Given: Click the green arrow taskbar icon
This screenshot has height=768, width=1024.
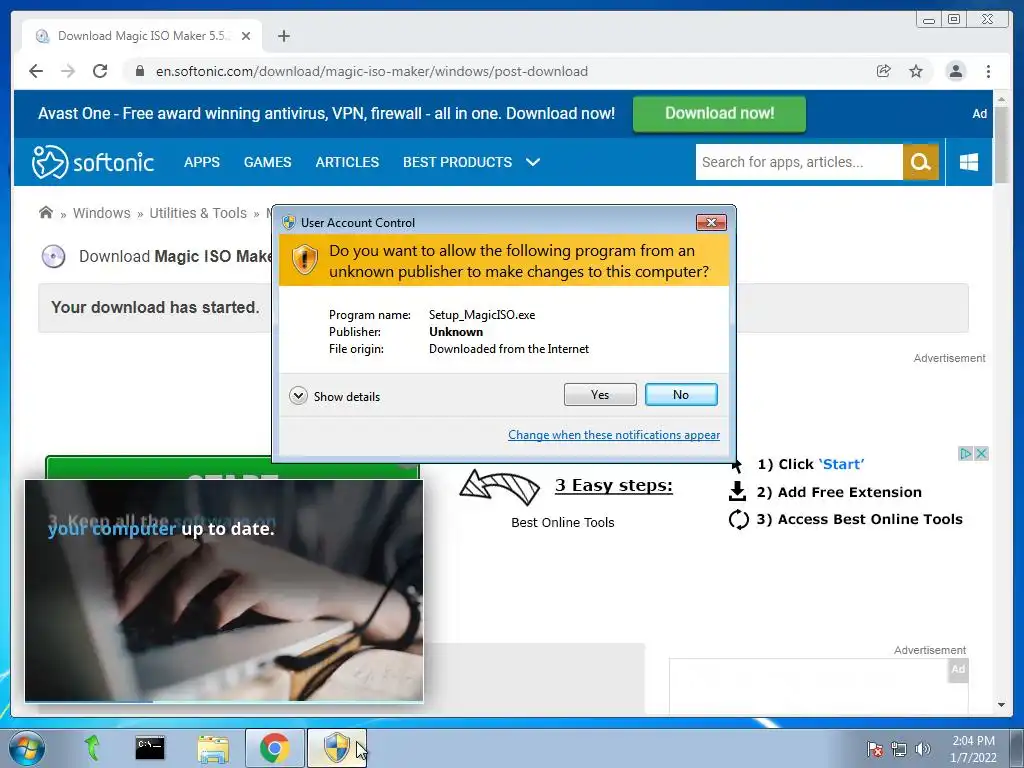Looking at the screenshot, I should (x=92, y=748).
